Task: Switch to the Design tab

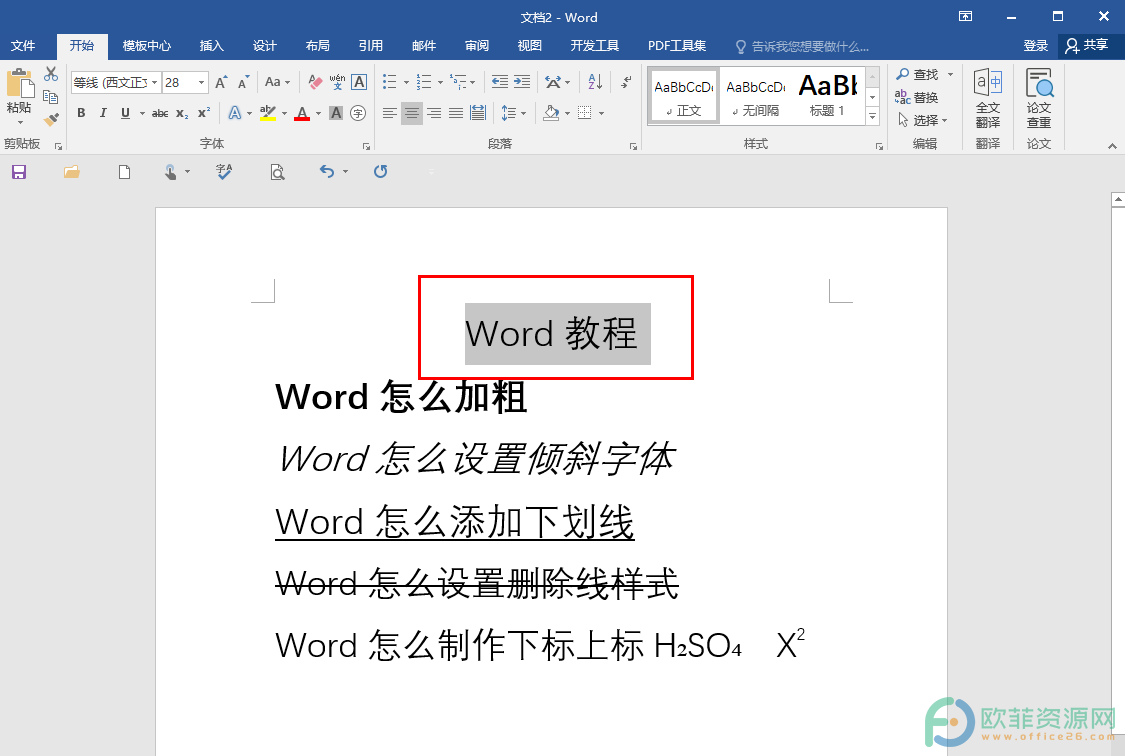Action: pyautogui.click(x=265, y=46)
